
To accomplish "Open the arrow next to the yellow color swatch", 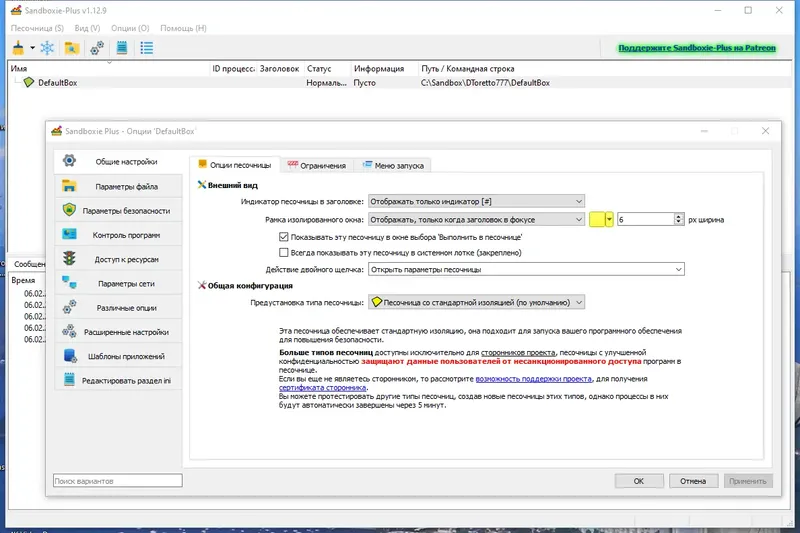I will (609, 219).
